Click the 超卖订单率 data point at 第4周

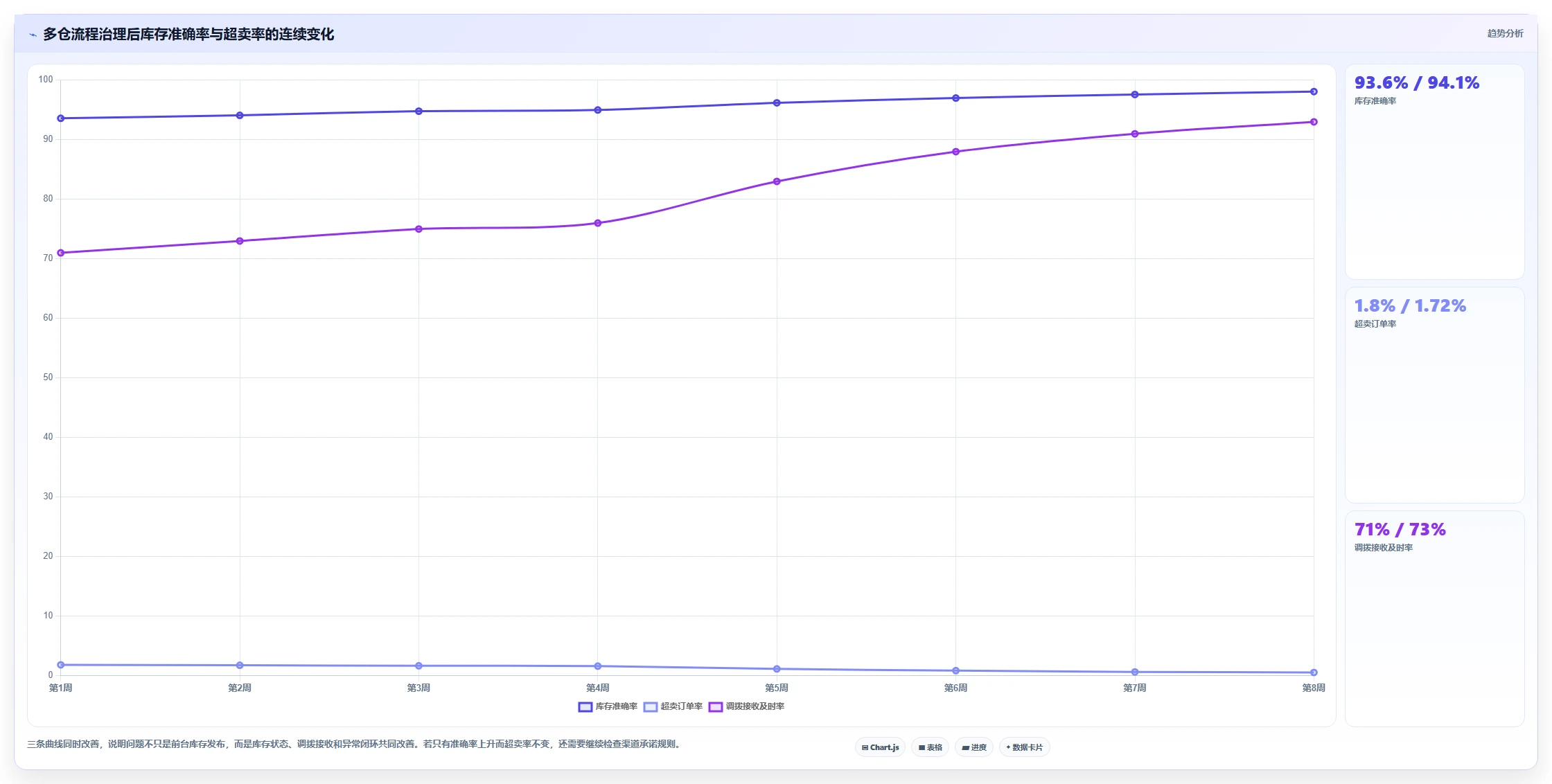click(598, 666)
